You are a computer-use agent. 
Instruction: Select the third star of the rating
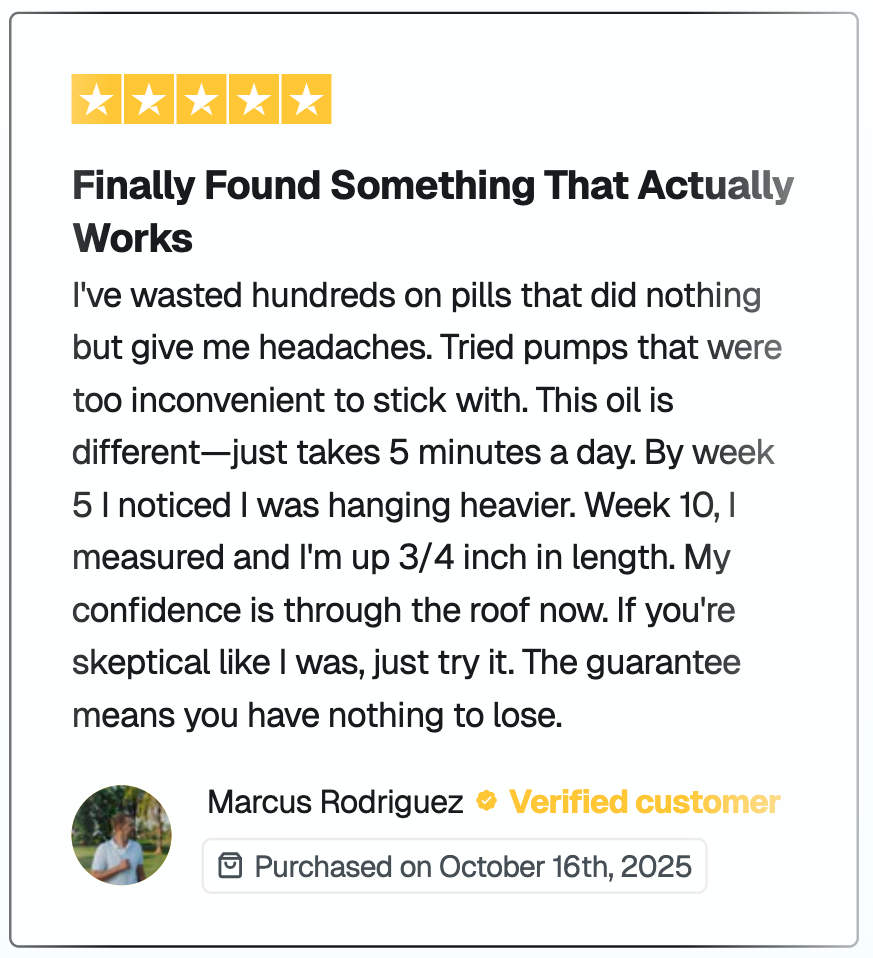tap(202, 100)
